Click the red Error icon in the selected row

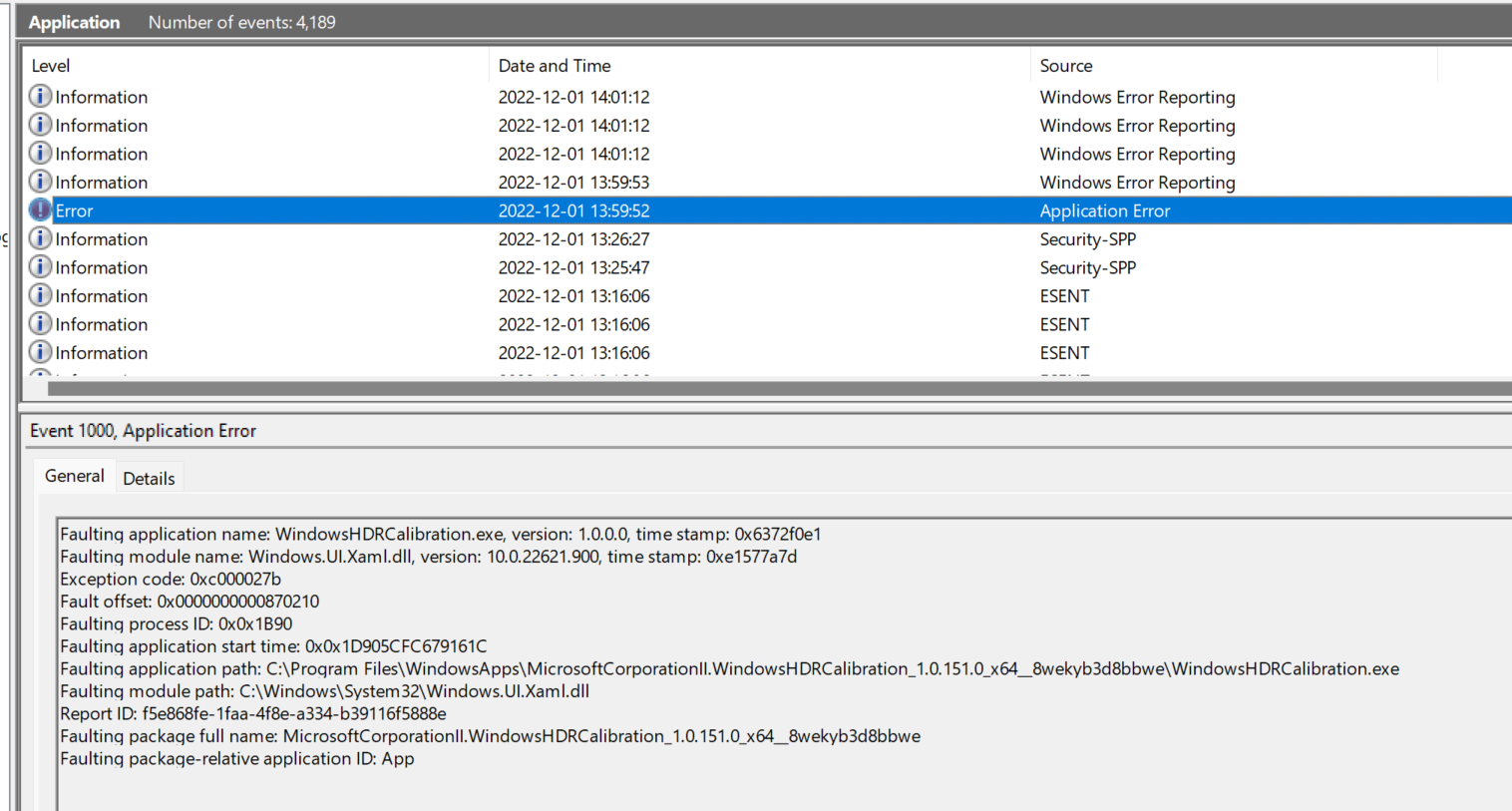40,210
